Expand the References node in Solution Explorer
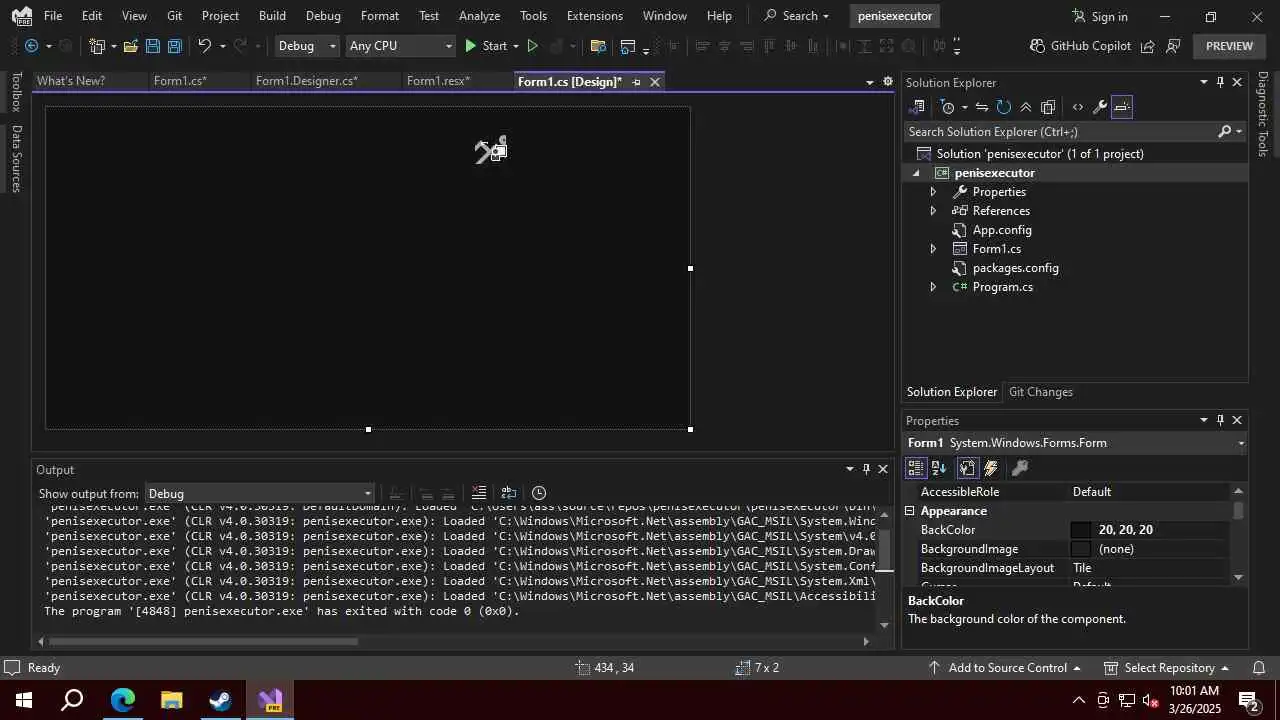 [x=933, y=211]
